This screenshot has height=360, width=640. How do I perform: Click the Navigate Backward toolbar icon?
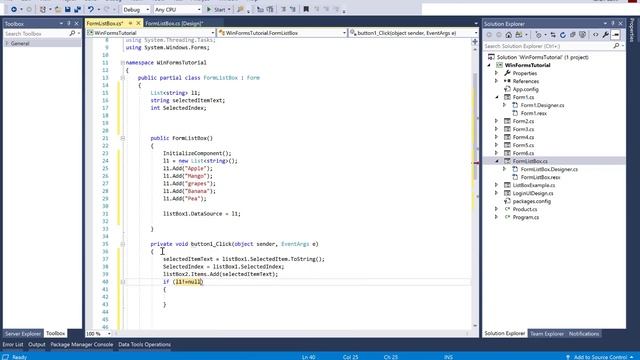coord(13,9)
